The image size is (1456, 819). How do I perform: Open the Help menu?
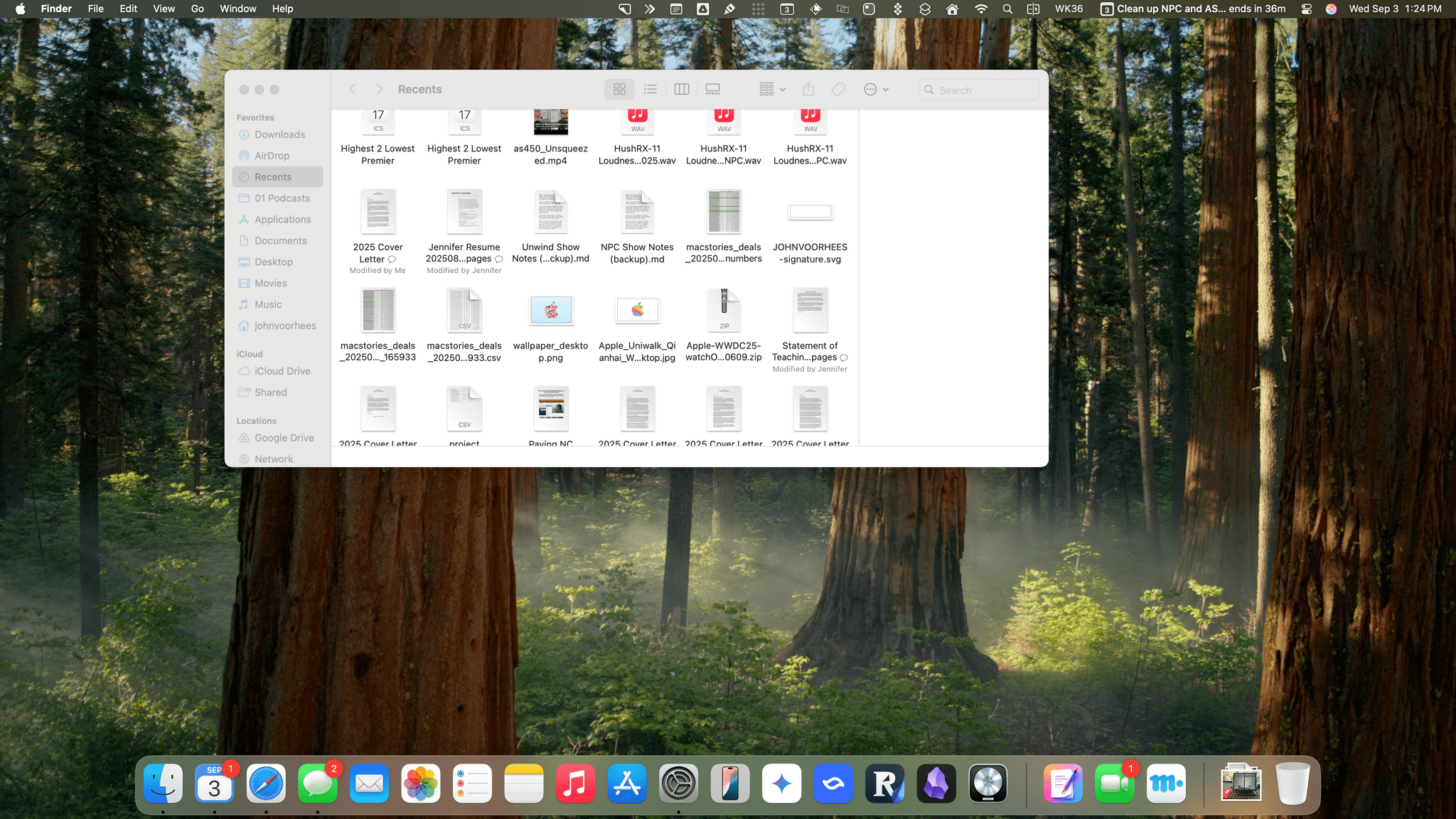pyautogui.click(x=282, y=9)
